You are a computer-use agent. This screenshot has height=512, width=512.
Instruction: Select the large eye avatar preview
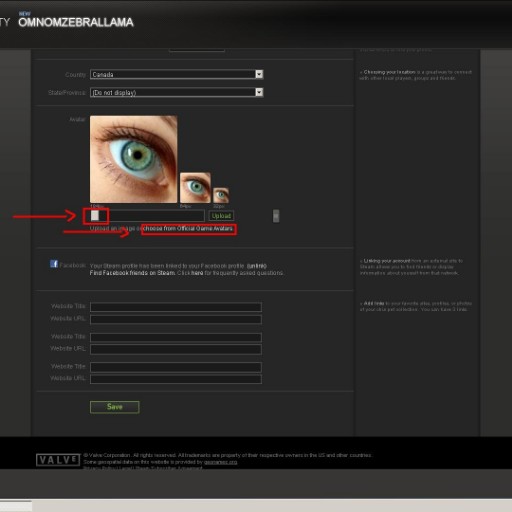point(133,159)
